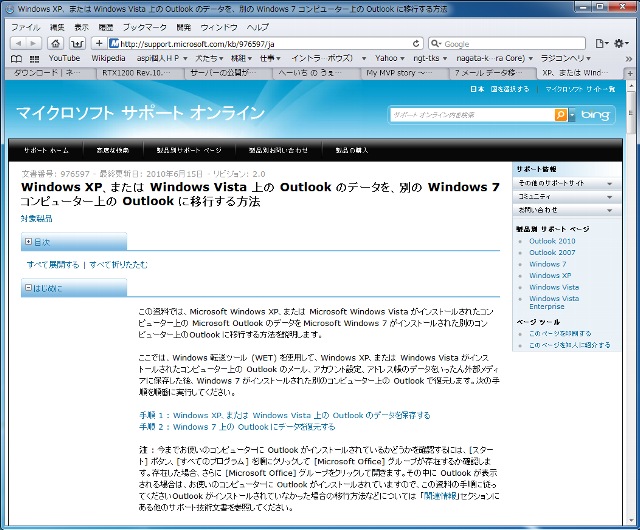Click the support online search box
This screenshot has width=640, height=530.
click(473, 115)
